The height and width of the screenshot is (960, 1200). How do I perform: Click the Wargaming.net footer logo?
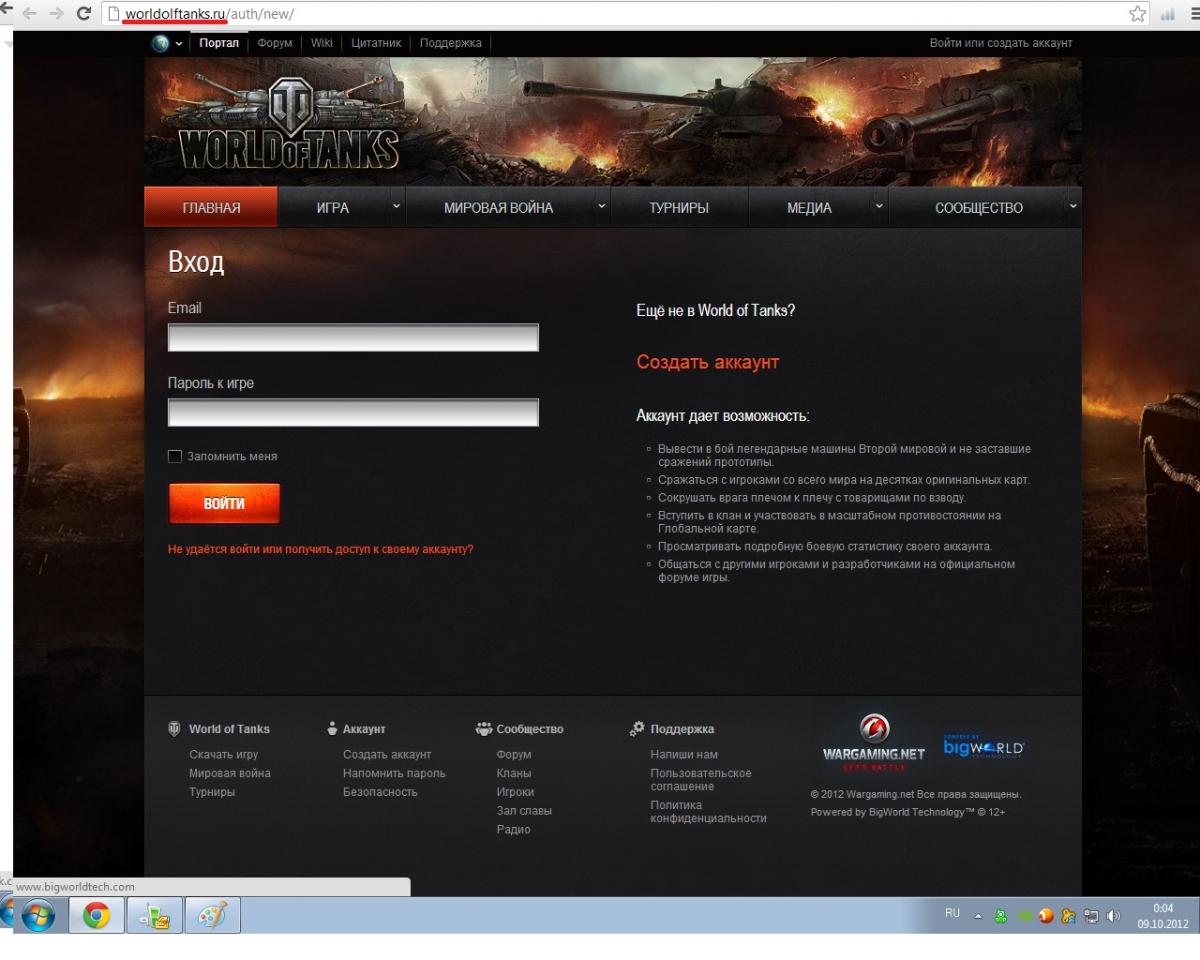[x=873, y=742]
